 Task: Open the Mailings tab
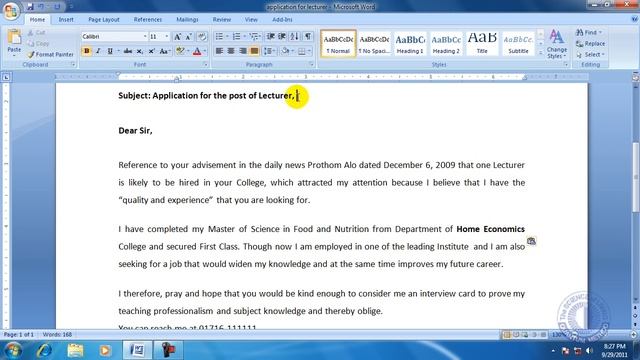coord(187,20)
